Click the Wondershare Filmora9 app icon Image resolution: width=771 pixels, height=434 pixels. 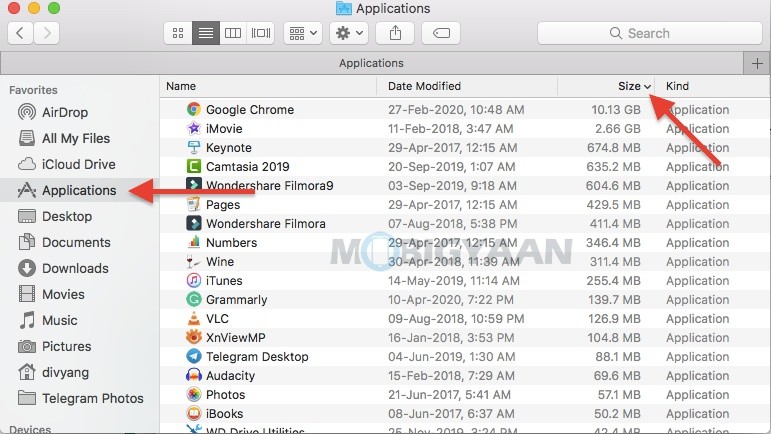tap(194, 185)
